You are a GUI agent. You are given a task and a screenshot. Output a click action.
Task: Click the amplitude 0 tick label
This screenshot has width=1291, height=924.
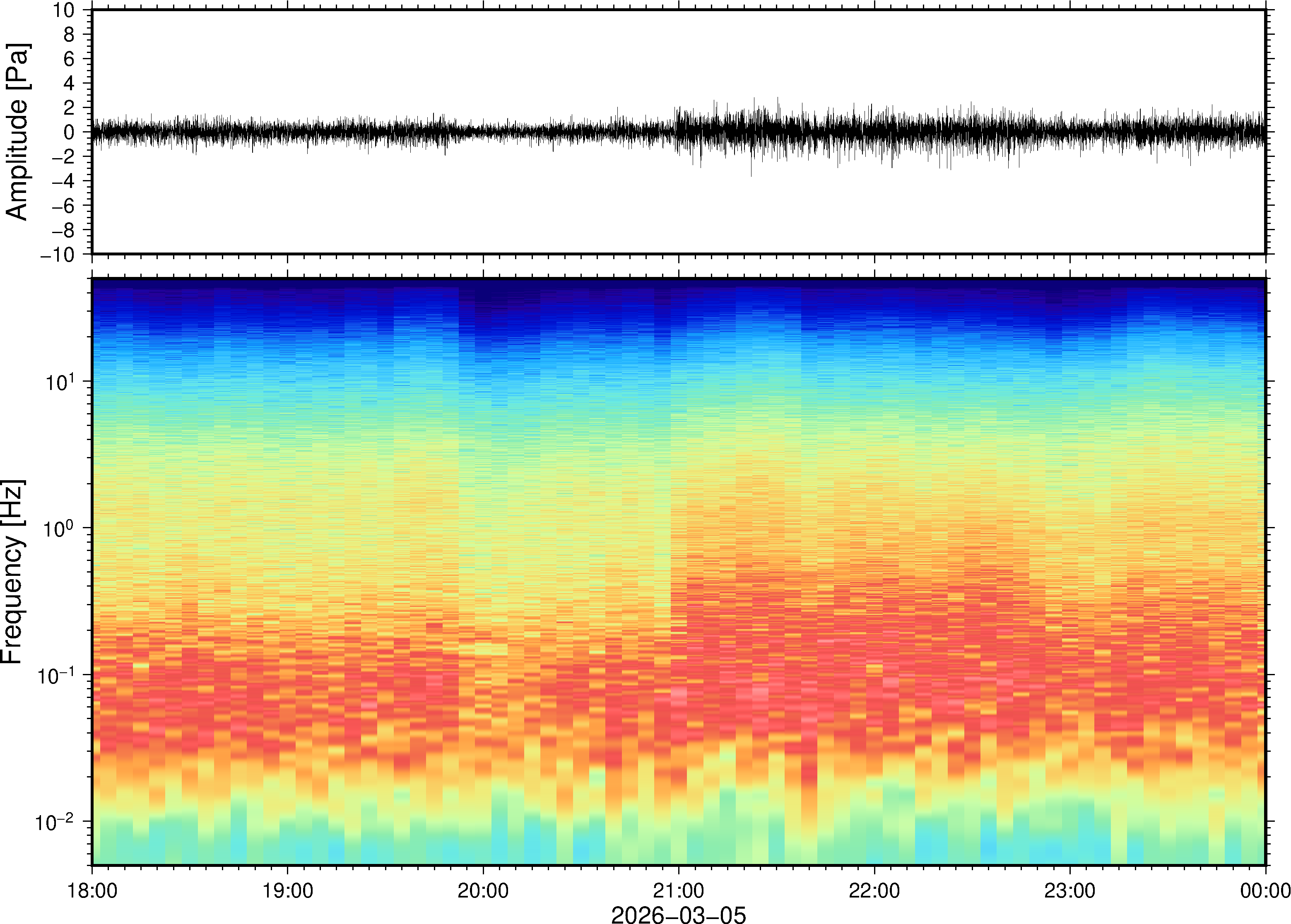click(69, 132)
